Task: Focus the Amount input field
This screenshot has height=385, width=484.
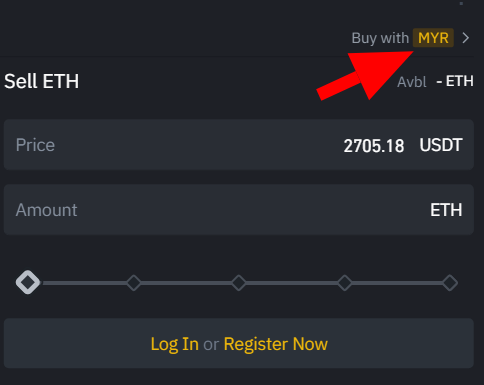Action: point(239,210)
